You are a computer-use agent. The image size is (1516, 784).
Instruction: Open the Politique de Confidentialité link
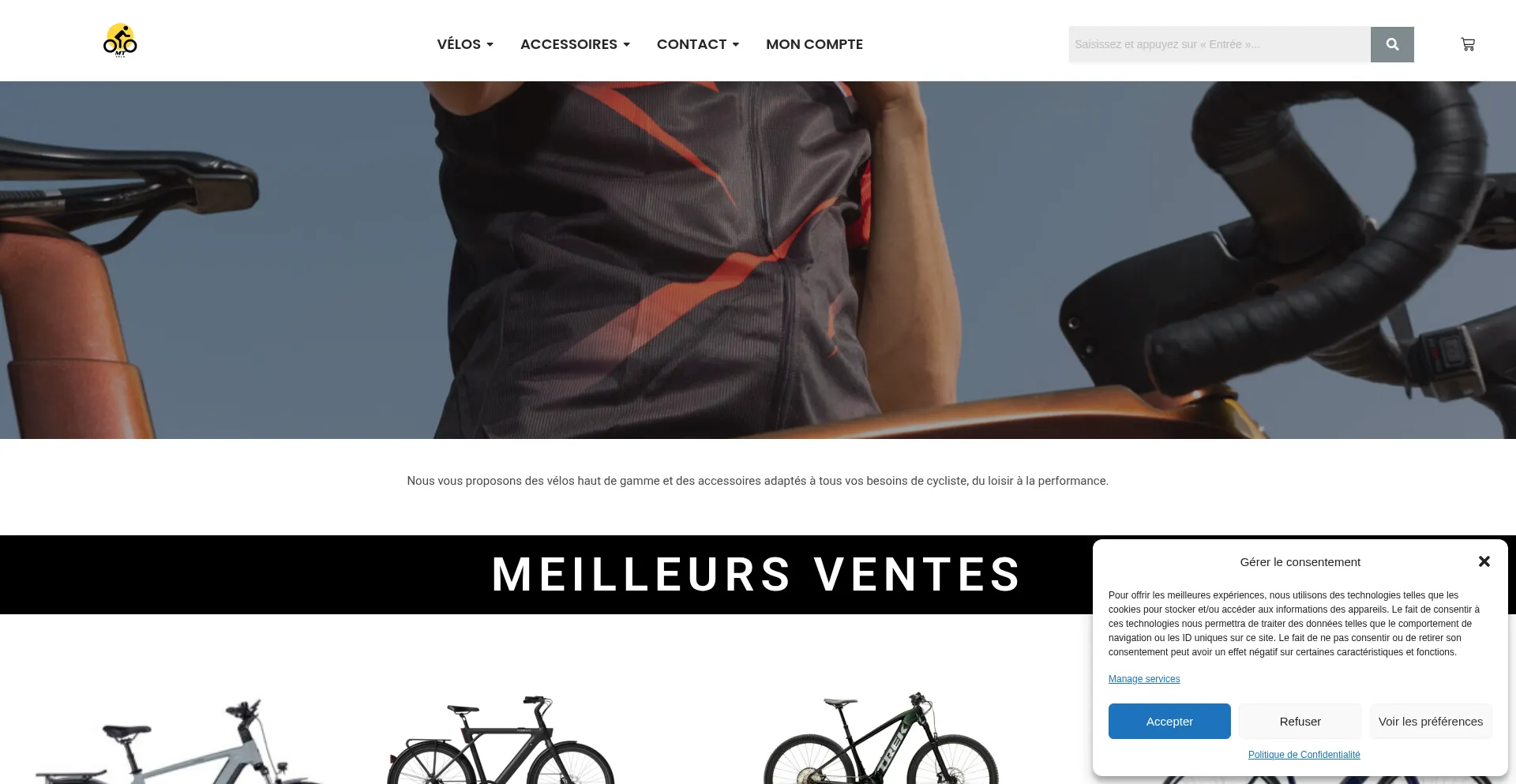click(1304, 755)
